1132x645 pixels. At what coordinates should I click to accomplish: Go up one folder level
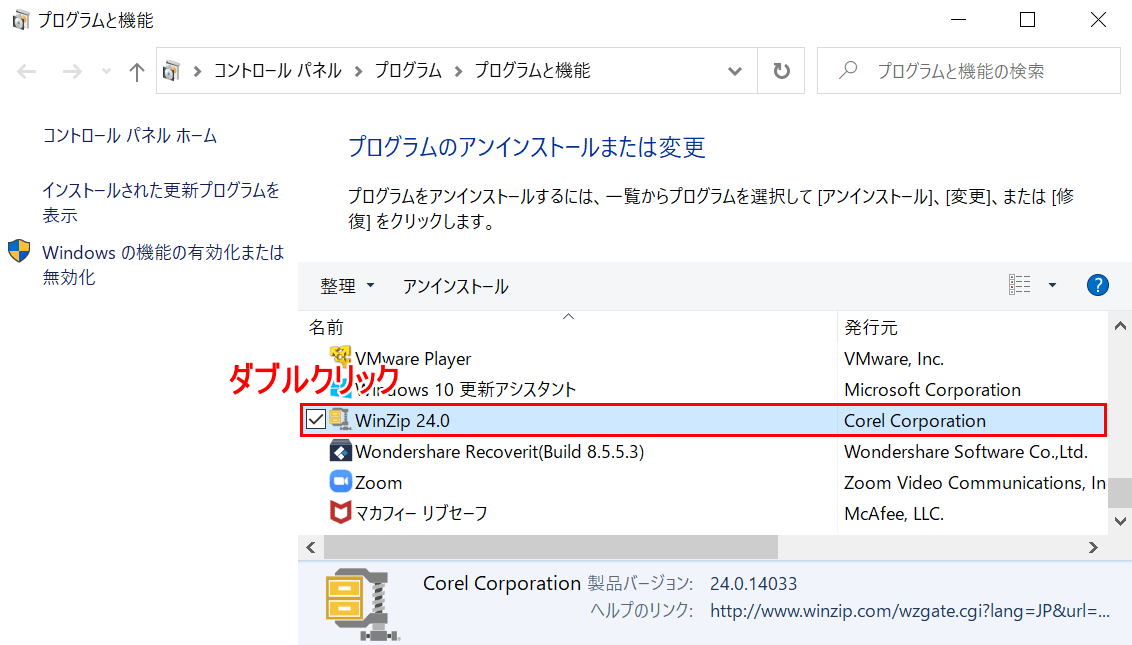pyautogui.click(x=136, y=71)
